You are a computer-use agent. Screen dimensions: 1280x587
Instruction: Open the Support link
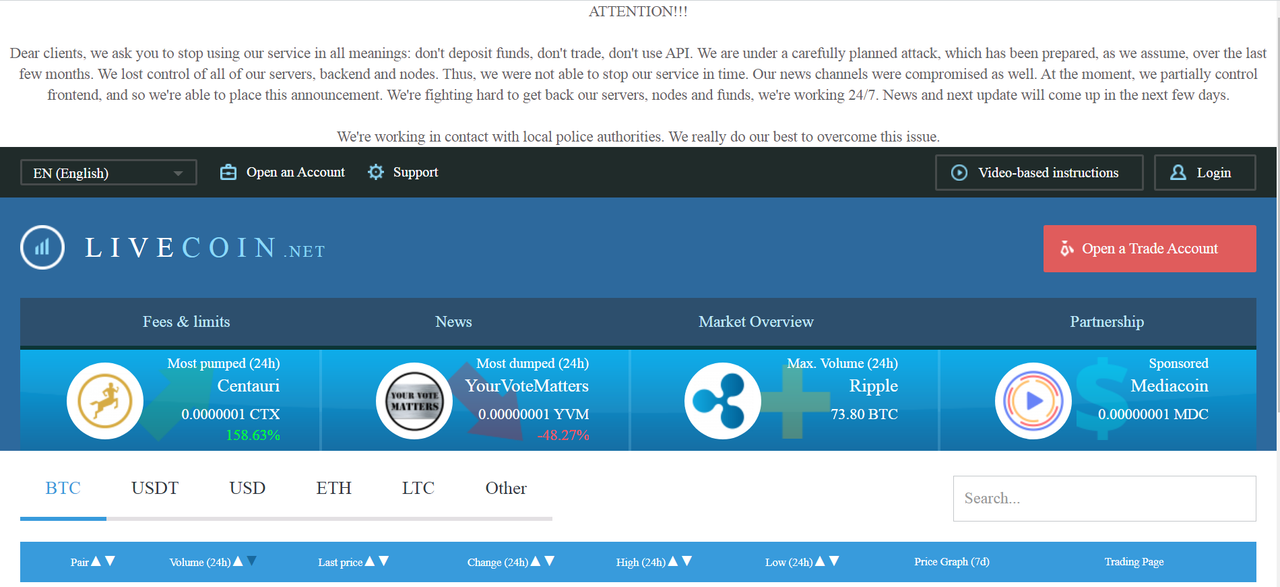tap(415, 172)
